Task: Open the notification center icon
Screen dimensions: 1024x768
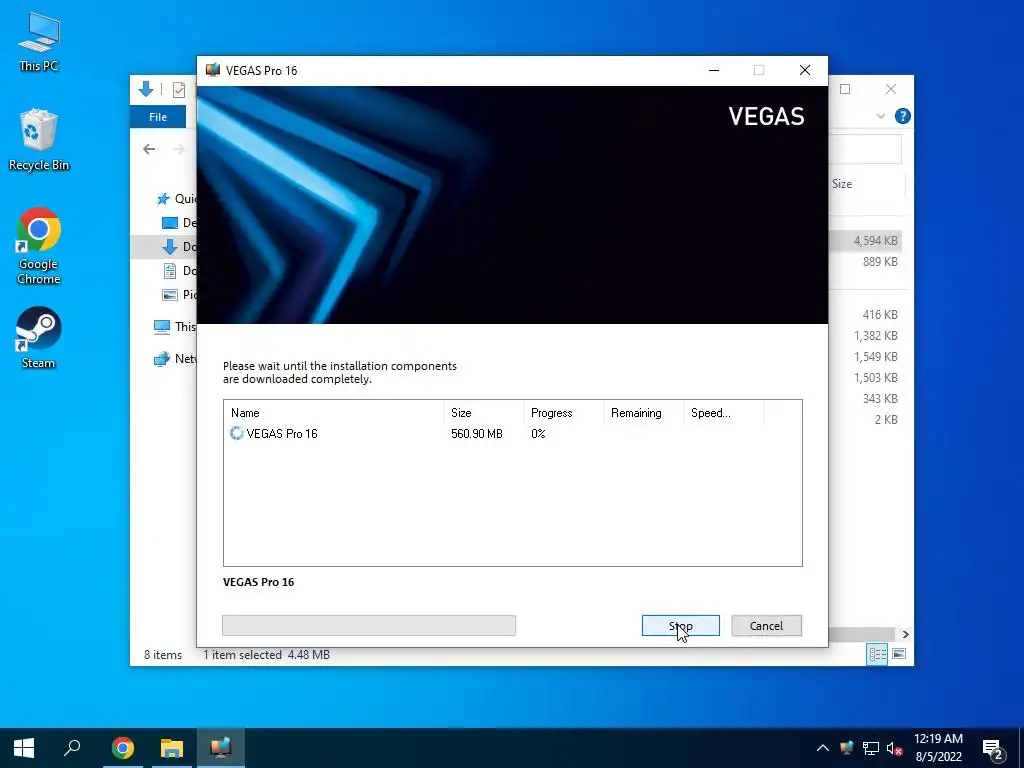Action: (x=993, y=749)
